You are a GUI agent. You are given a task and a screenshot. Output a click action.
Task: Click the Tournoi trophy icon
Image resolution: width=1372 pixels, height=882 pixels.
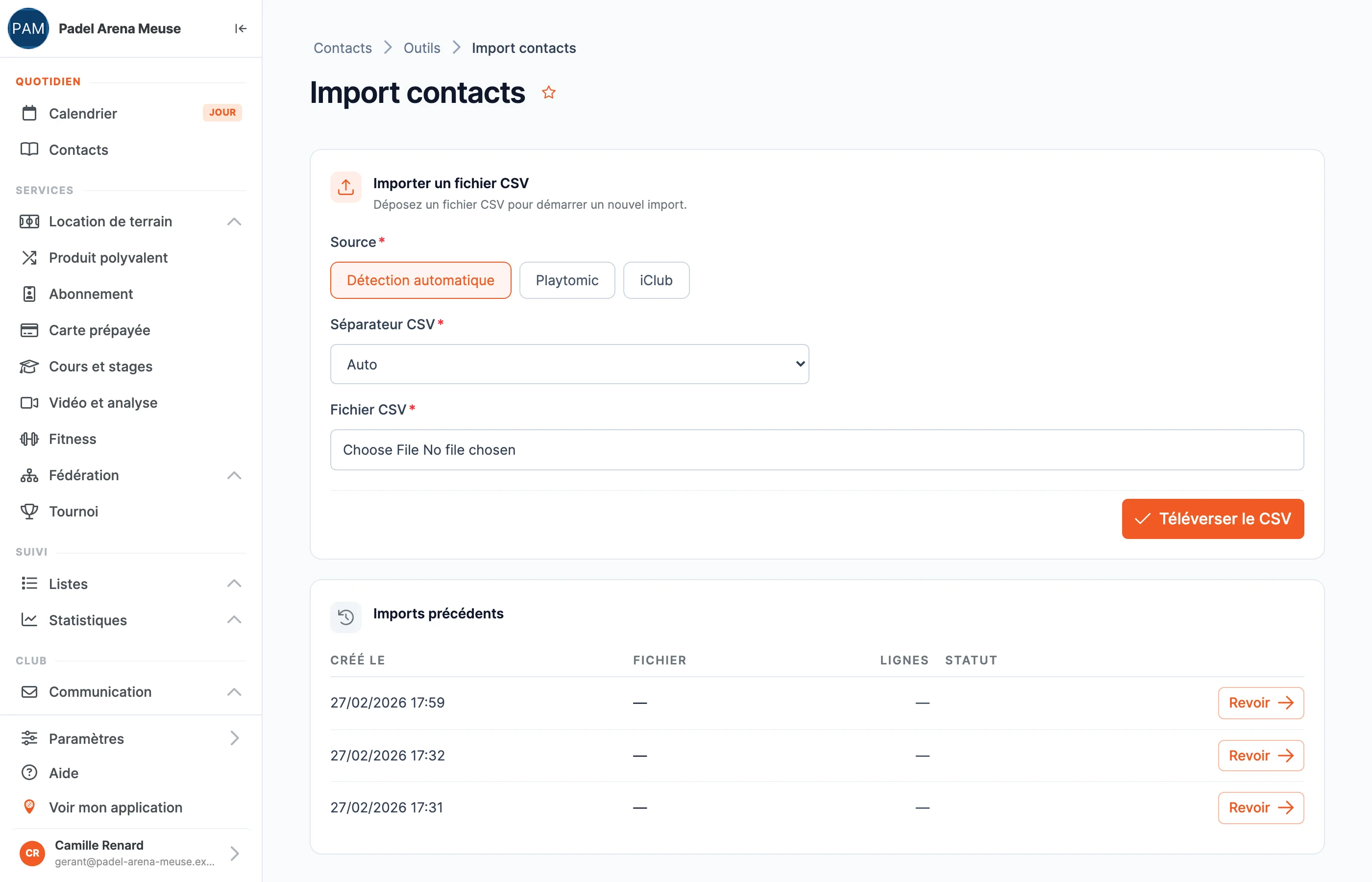(29, 511)
